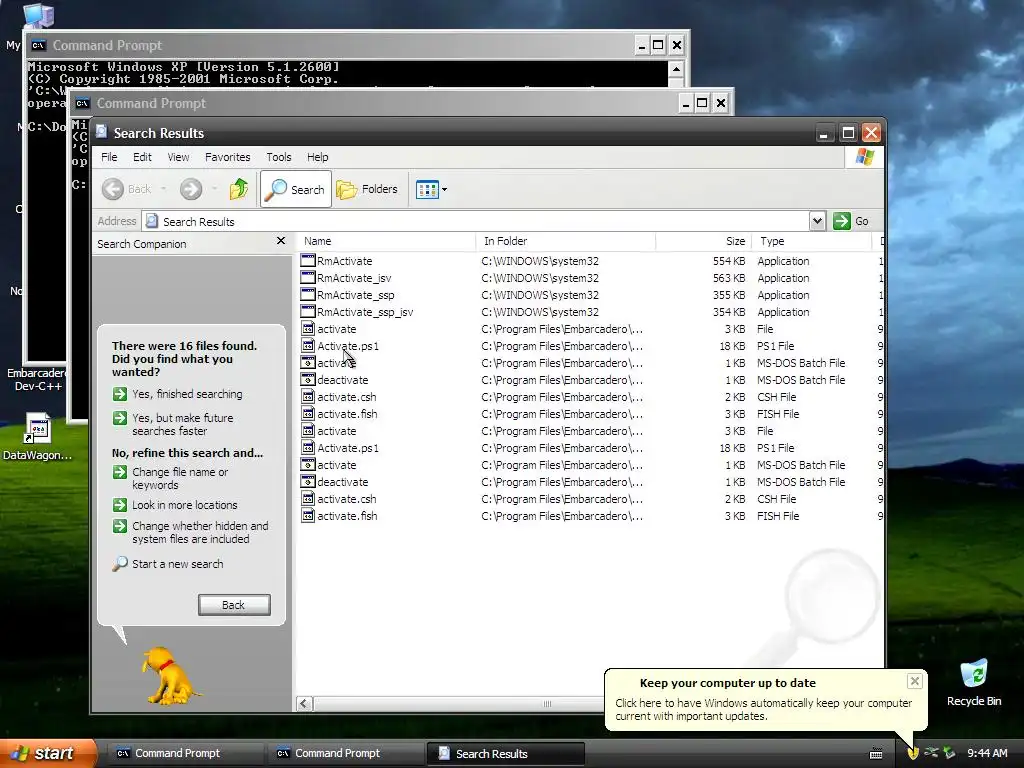The image size is (1024, 768).
Task: Switch to second Command Prompt taskbar button
Action: point(345,753)
